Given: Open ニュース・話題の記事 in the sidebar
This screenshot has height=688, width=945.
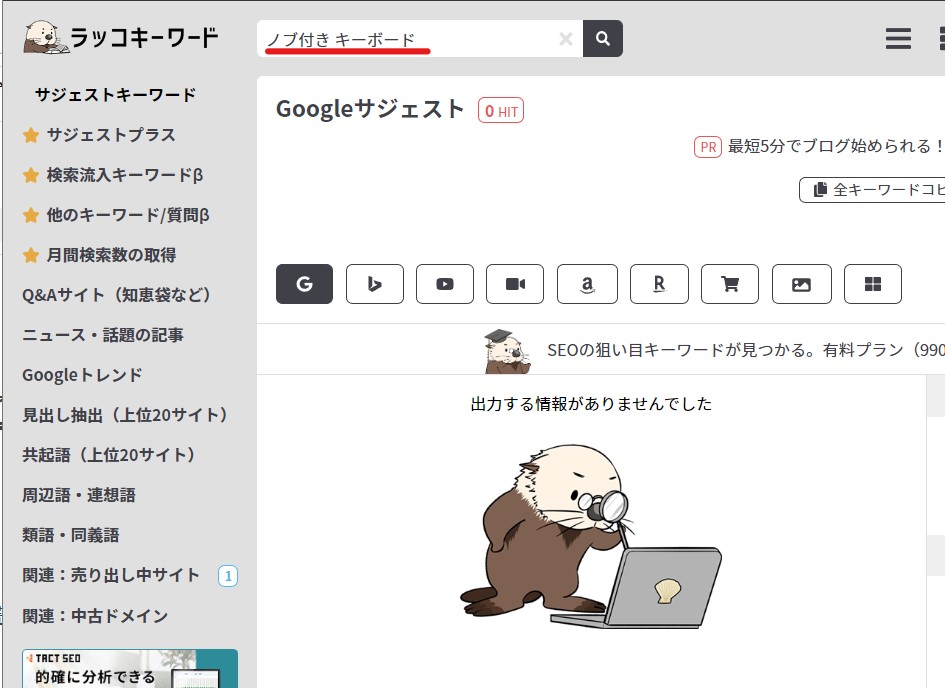Looking at the screenshot, I should [103, 335].
